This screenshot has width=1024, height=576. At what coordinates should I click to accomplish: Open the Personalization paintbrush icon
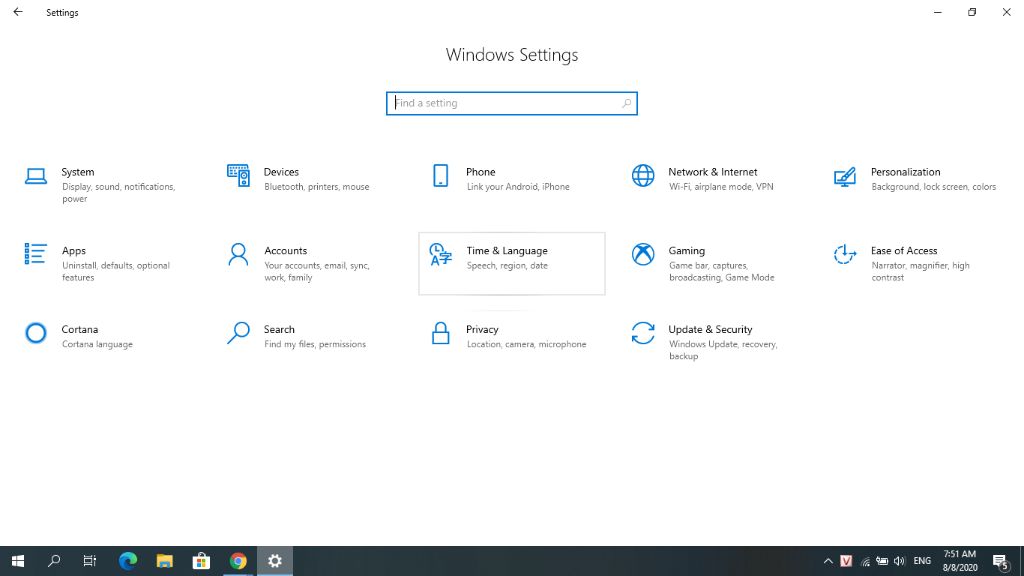tap(845, 176)
